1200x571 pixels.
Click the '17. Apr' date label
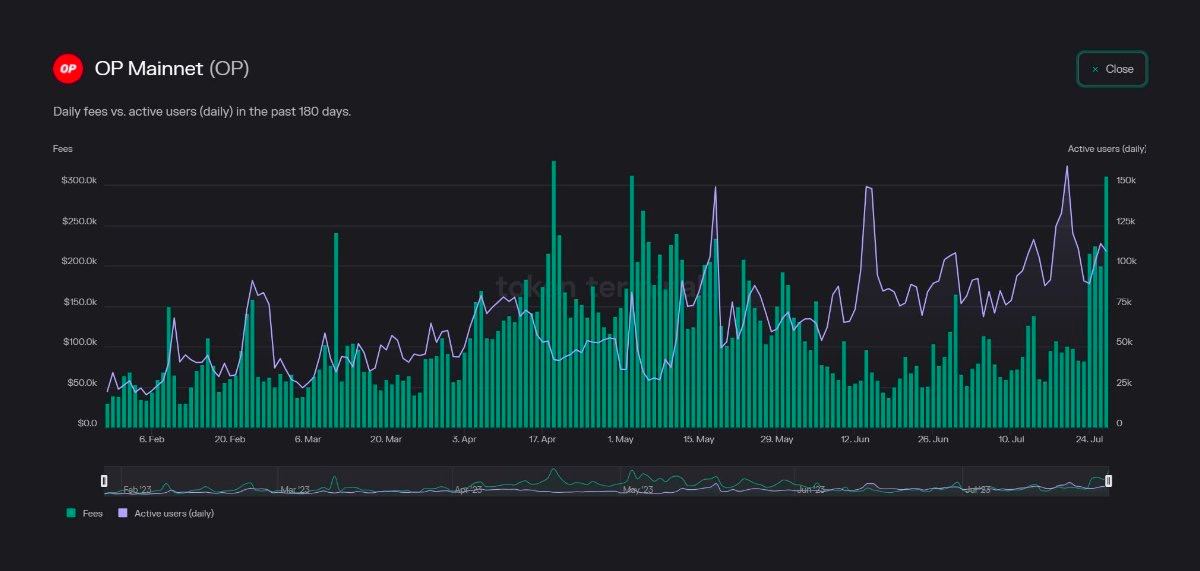(542, 439)
